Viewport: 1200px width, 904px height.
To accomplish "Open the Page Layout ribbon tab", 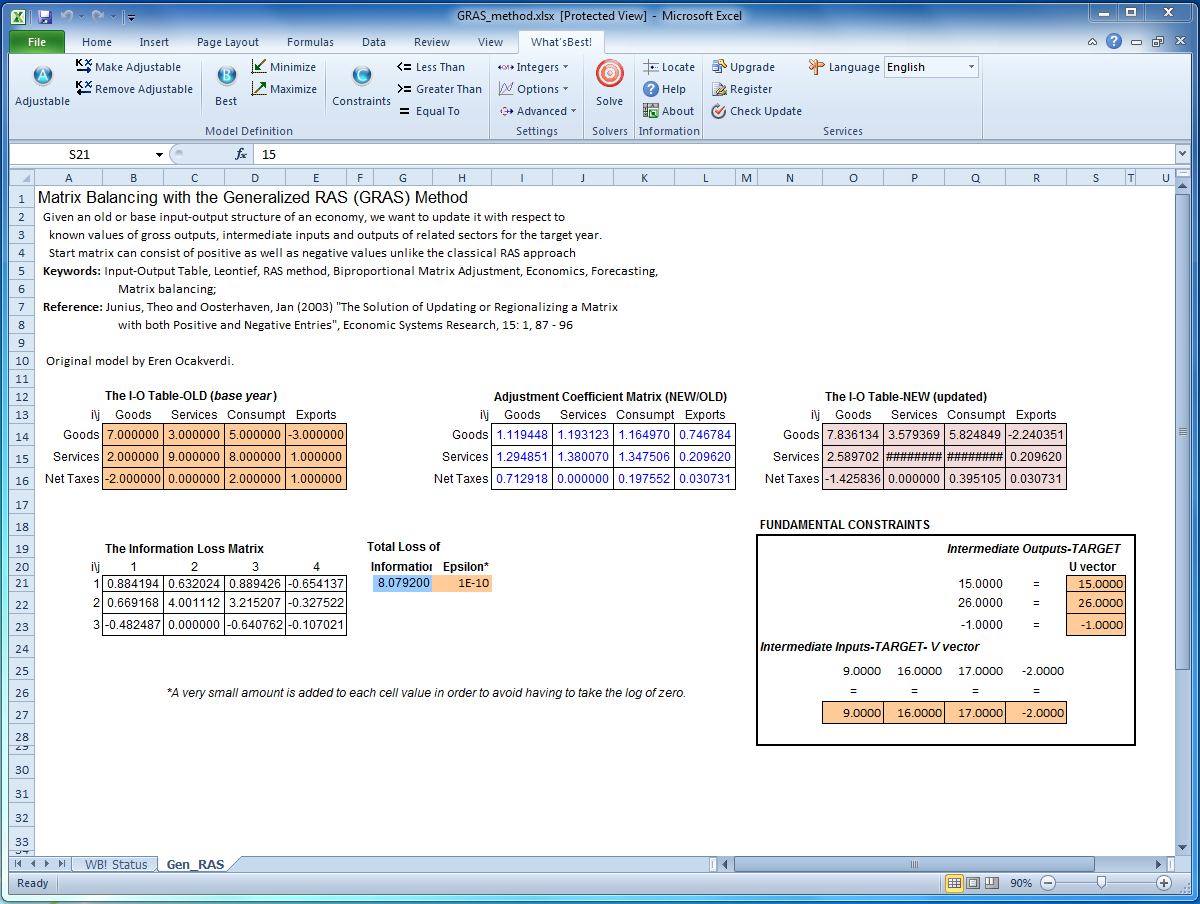I will [x=228, y=42].
